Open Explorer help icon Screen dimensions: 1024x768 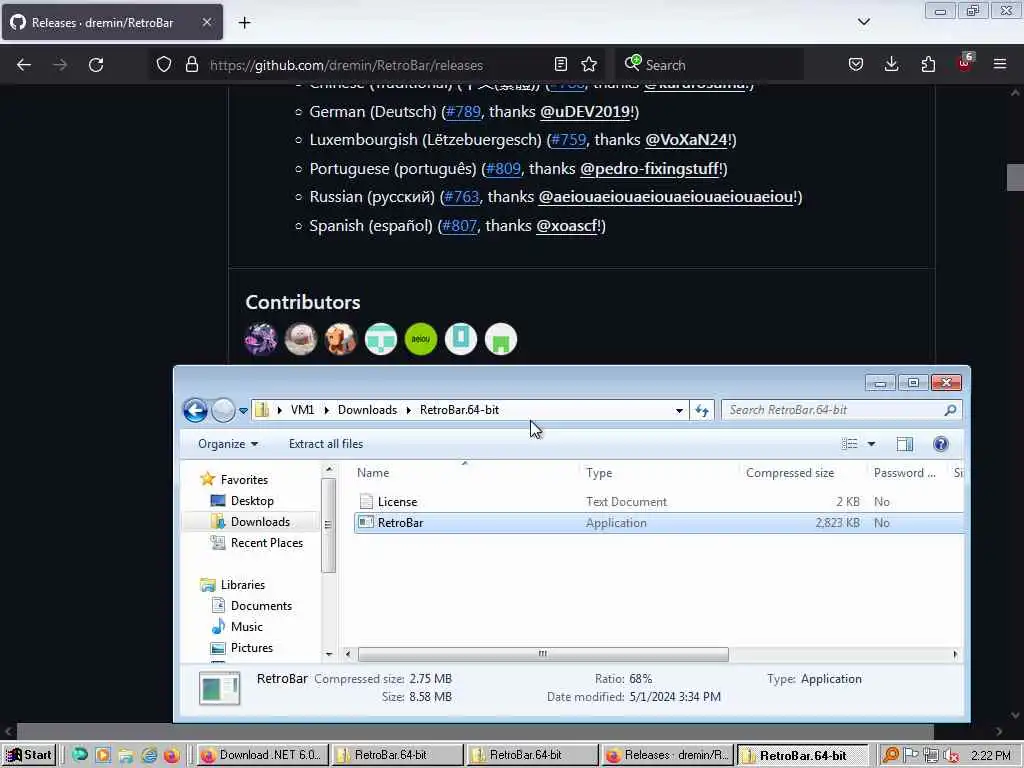[940, 444]
